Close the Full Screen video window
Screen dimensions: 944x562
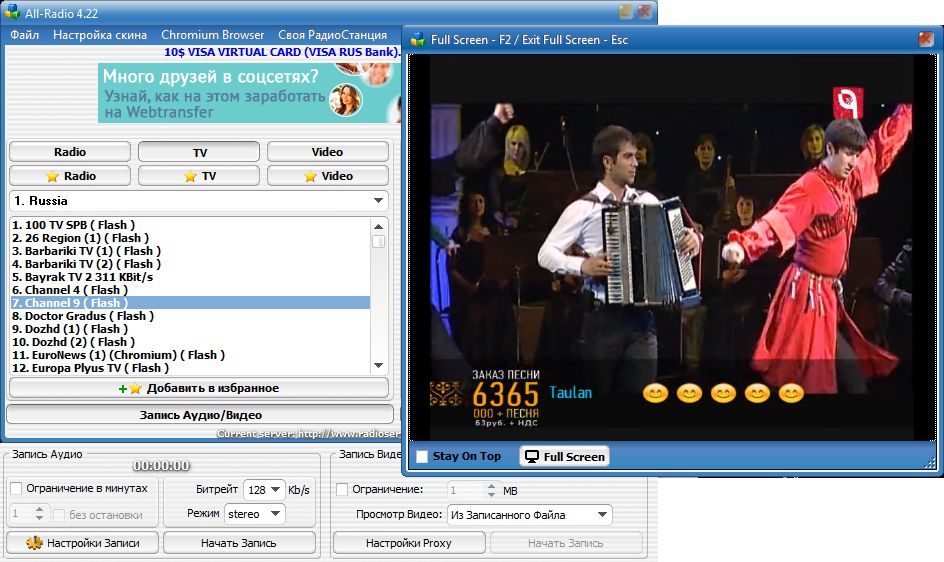(925, 39)
